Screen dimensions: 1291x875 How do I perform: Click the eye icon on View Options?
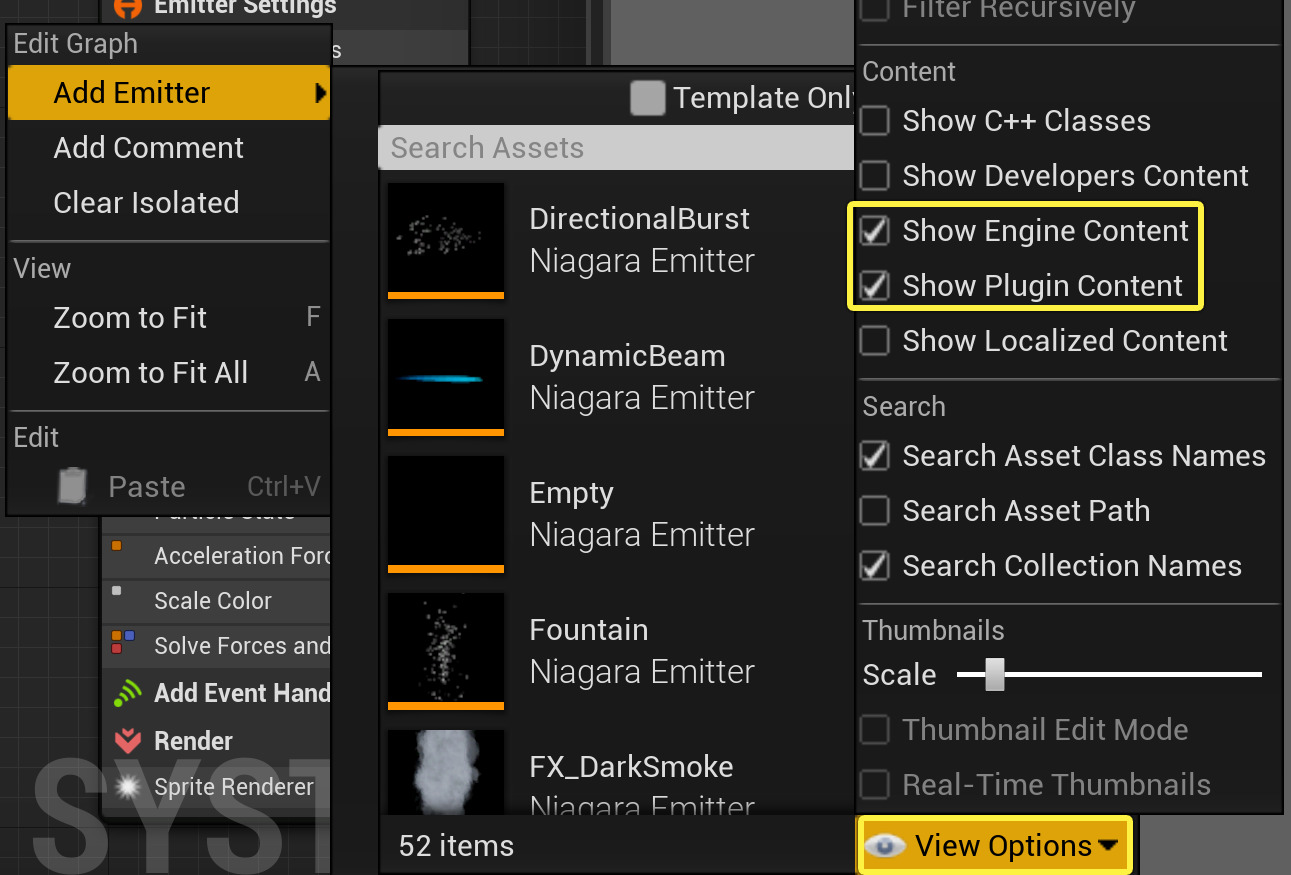click(885, 846)
